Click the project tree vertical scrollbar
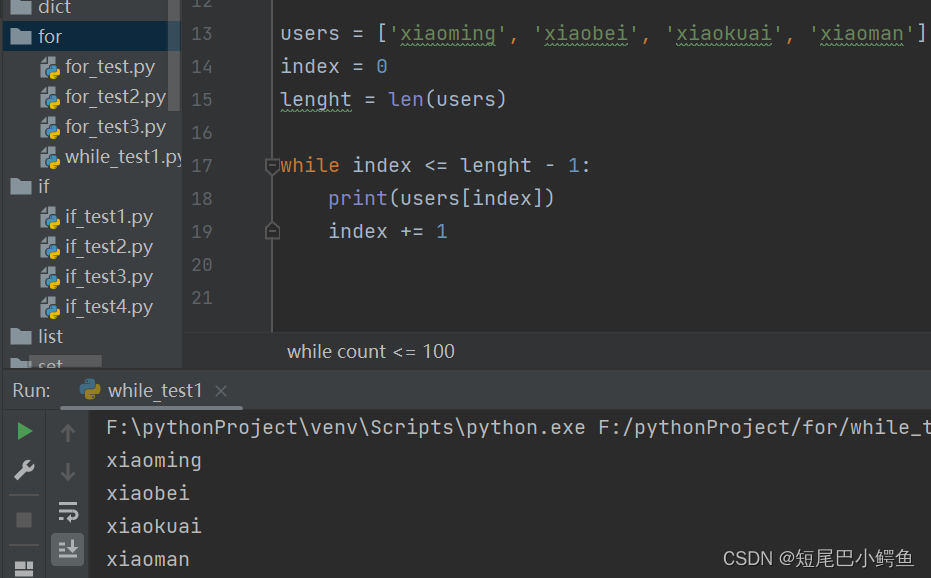 click(x=174, y=56)
